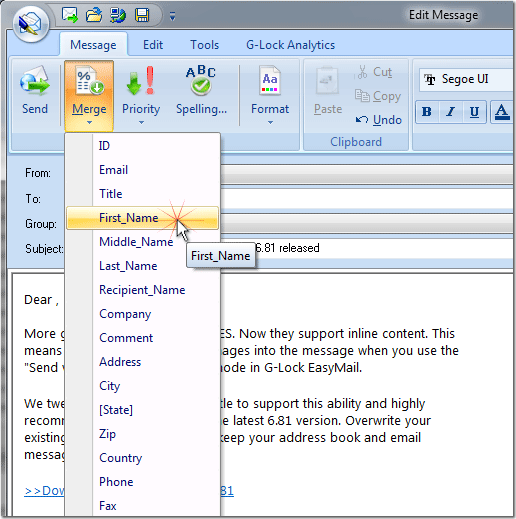Switch to the Edit ribbon tab
This screenshot has width=516, height=519.
pyautogui.click(x=153, y=45)
